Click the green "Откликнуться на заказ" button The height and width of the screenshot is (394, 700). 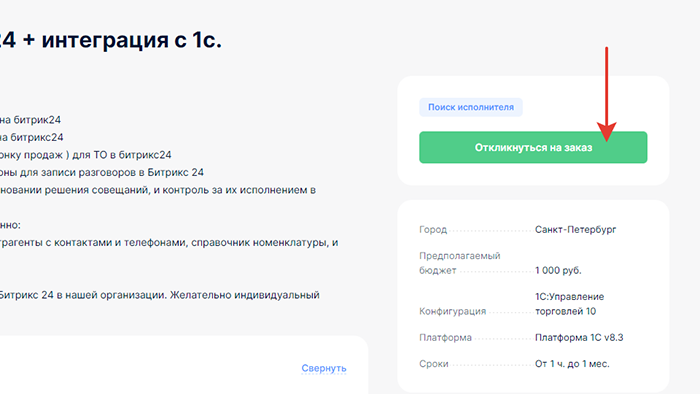pos(533,147)
